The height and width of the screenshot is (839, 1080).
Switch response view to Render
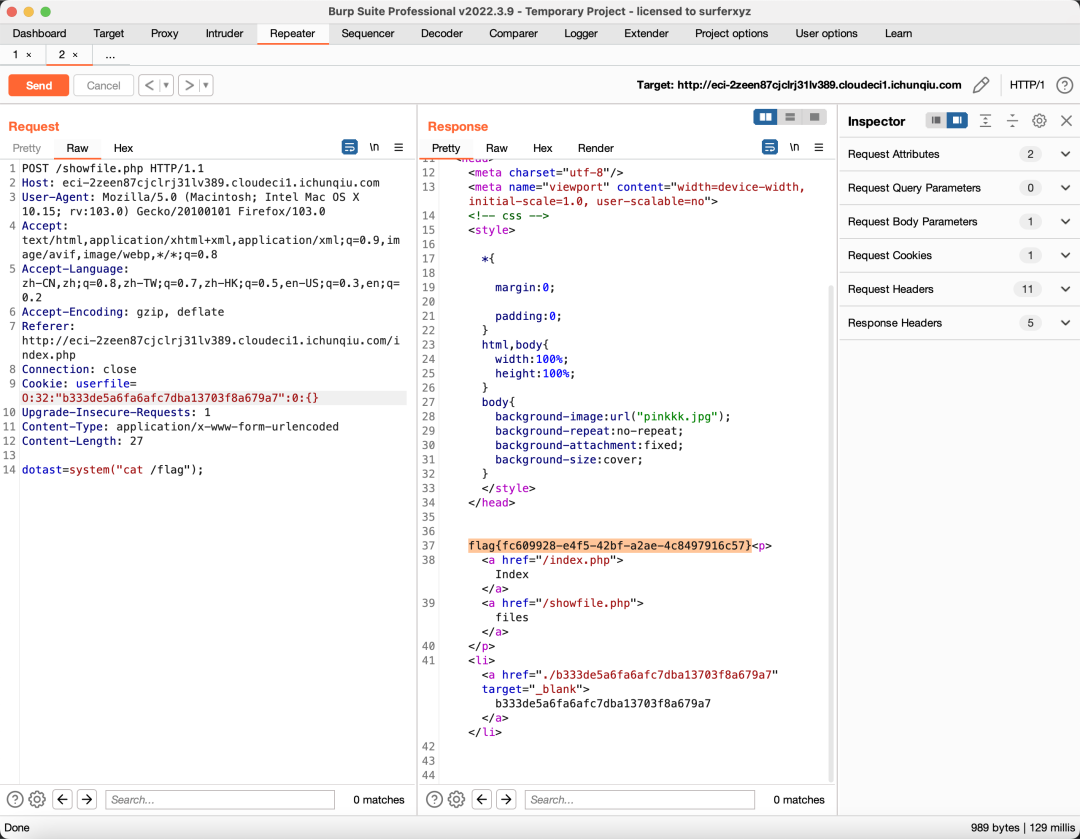point(595,148)
